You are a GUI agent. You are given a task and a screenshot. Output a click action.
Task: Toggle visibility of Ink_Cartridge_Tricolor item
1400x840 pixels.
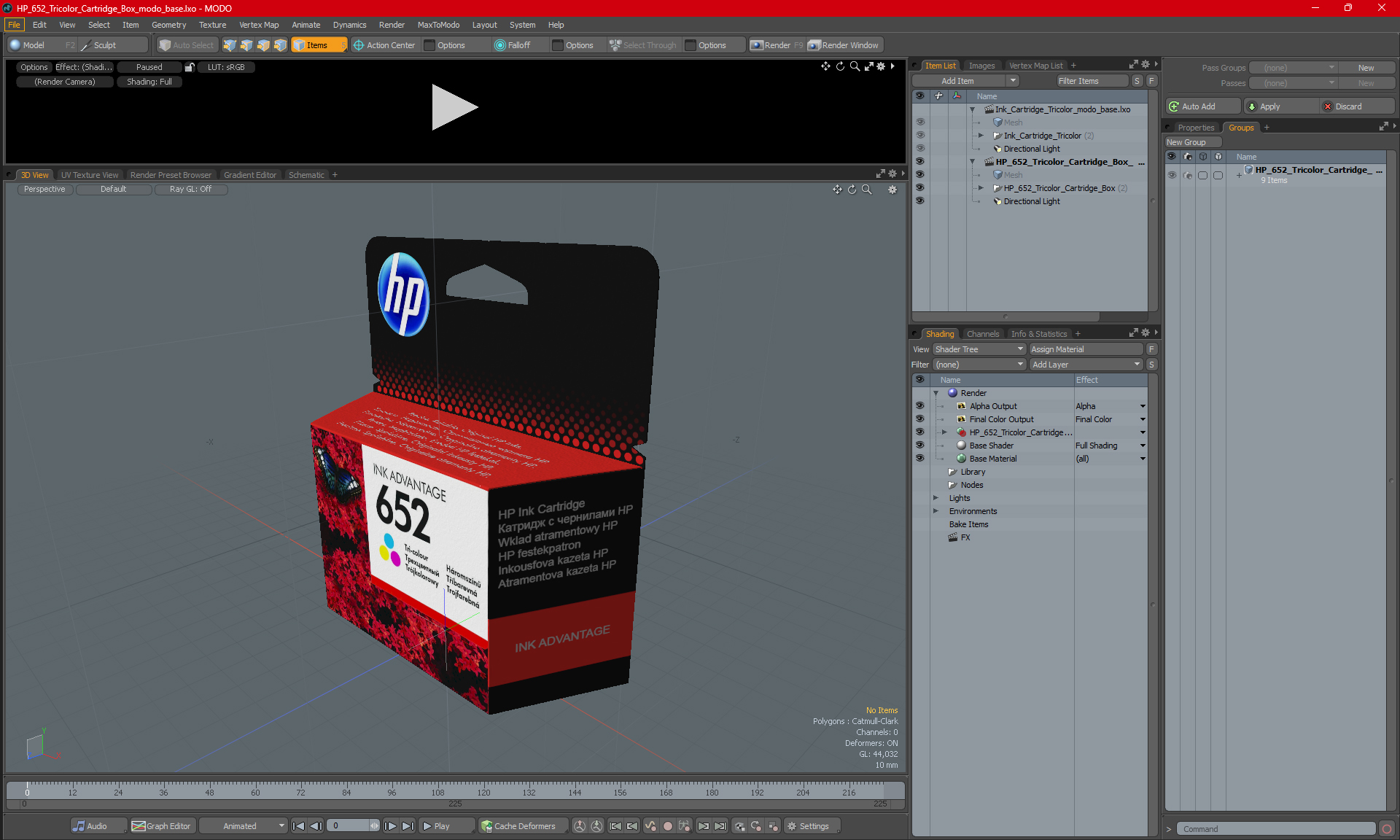(x=919, y=136)
